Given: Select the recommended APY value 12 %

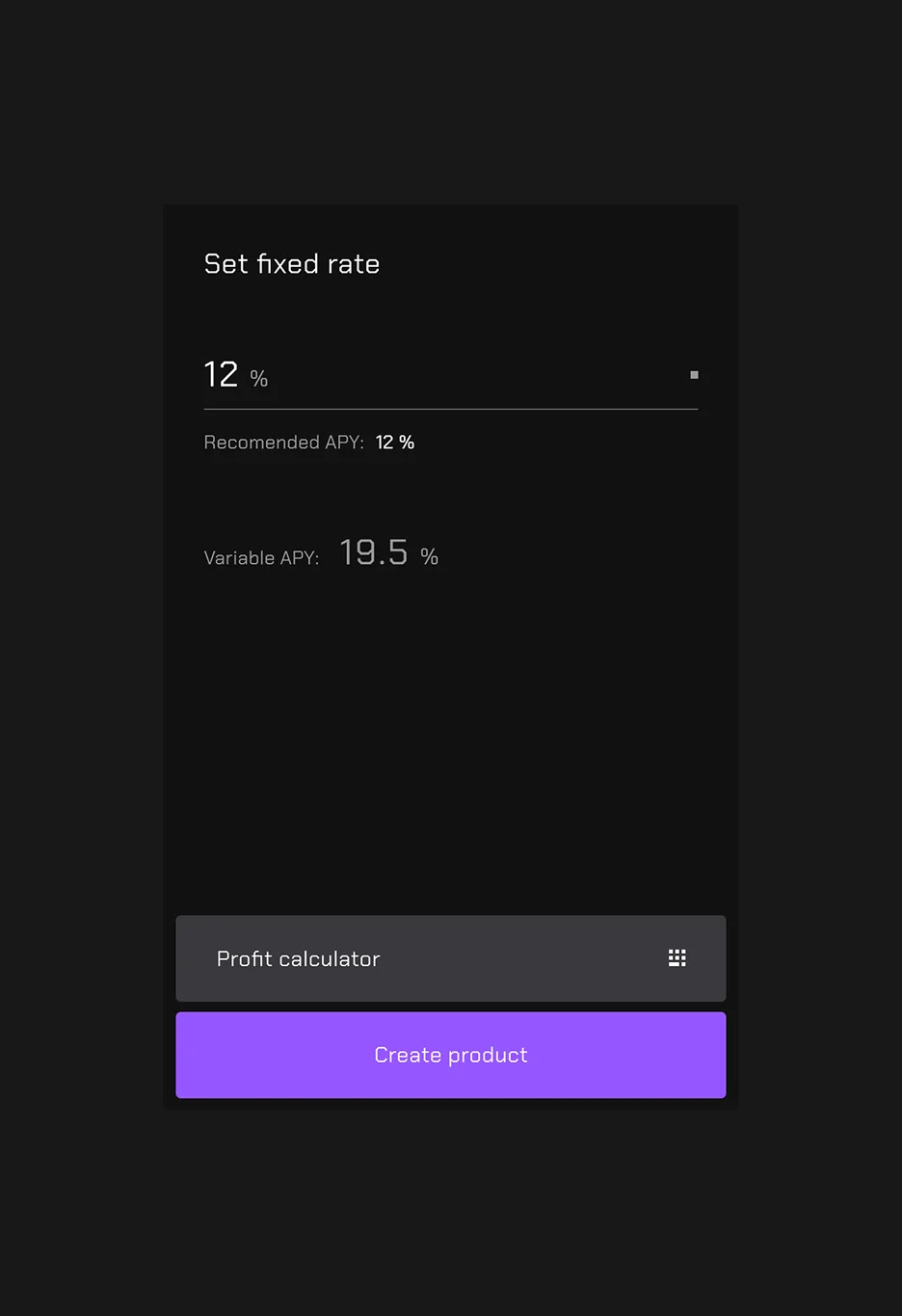Looking at the screenshot, I should click(x=395, y=443).
